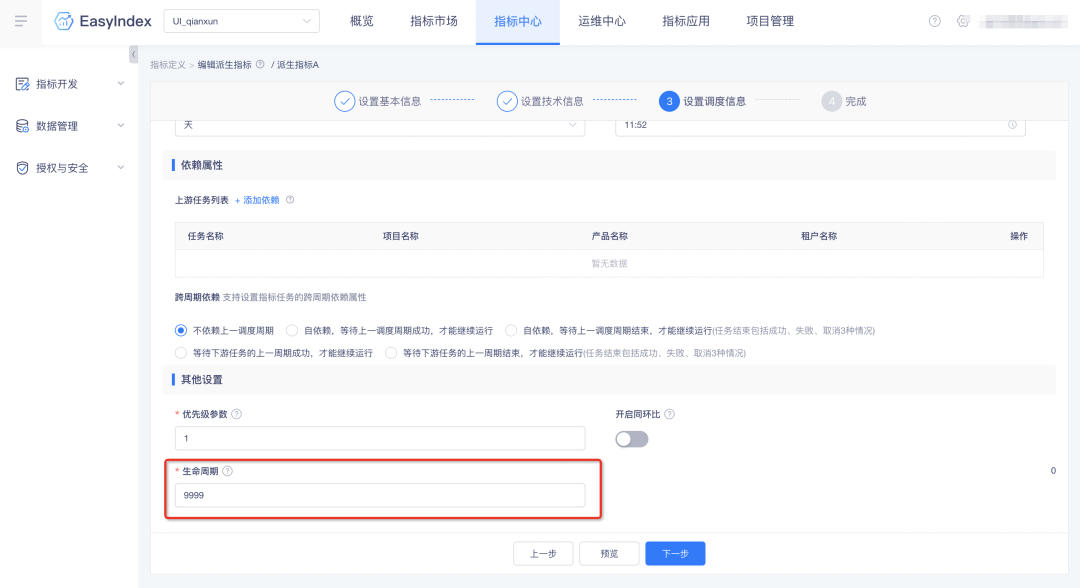This screenshot has width=1080, height=588.
Task: Click the 派生指标A breadcrumb text
Action: click(x=298, y=65)
